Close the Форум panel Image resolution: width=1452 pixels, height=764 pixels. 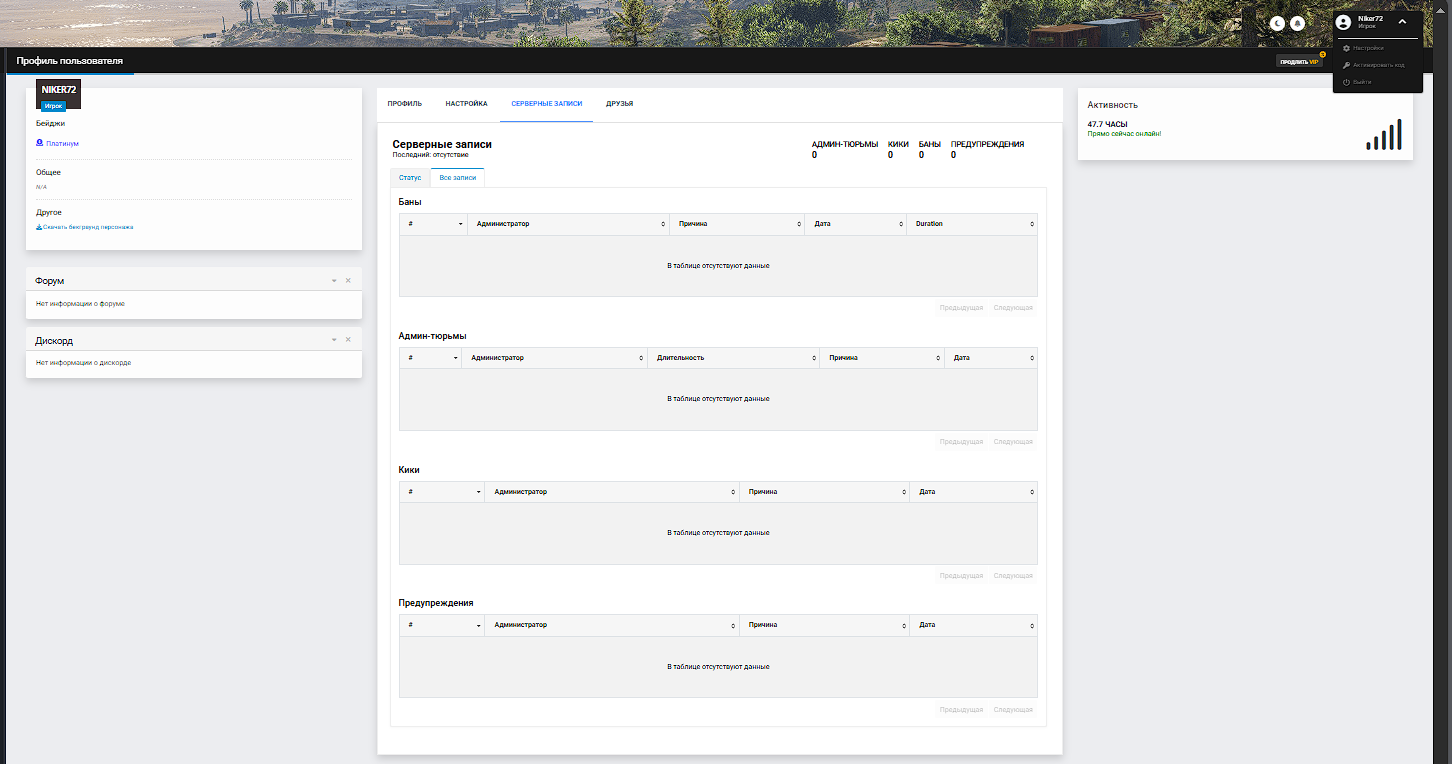coord(348,281)
